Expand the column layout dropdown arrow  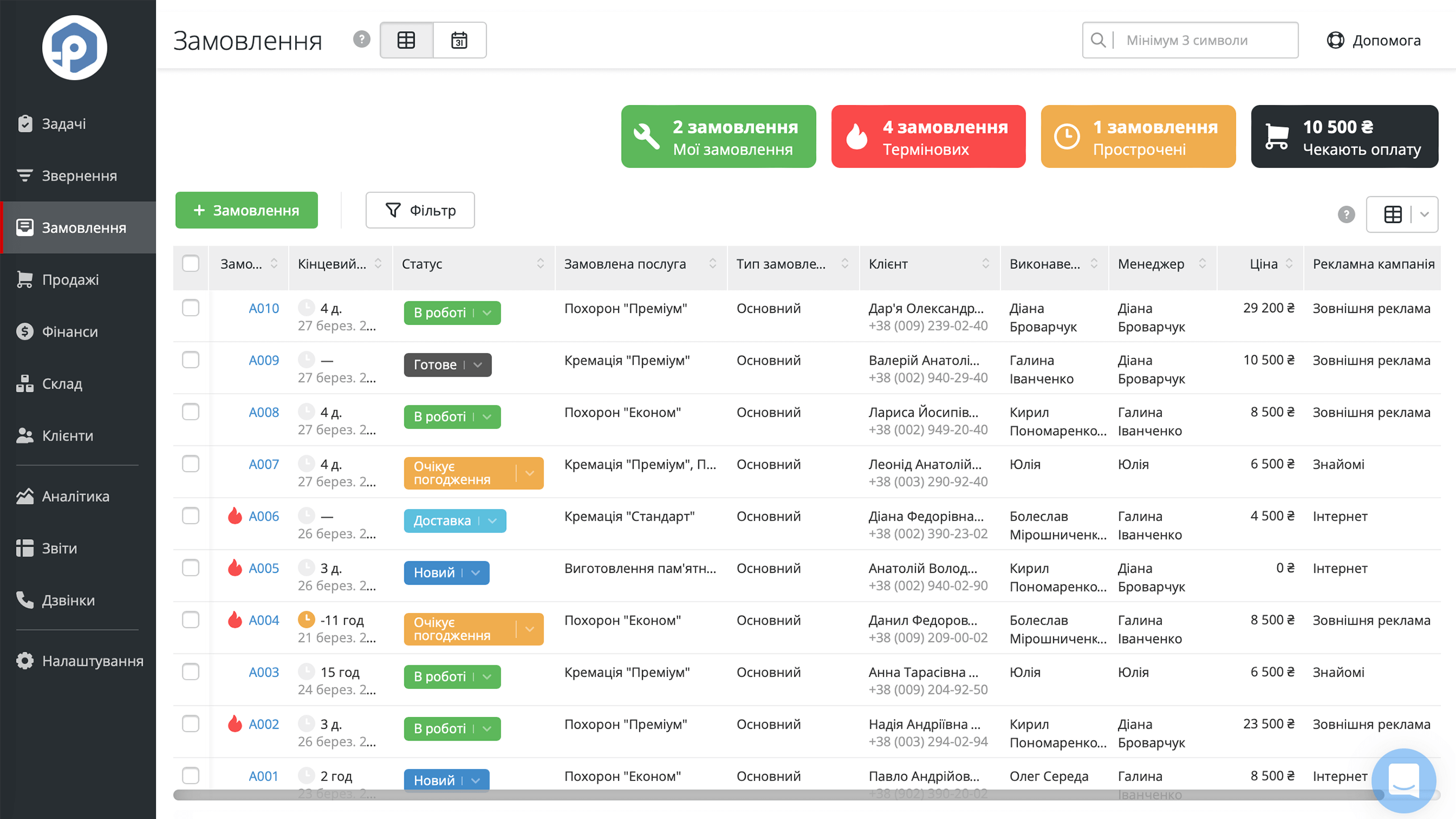pos(1424,214)
